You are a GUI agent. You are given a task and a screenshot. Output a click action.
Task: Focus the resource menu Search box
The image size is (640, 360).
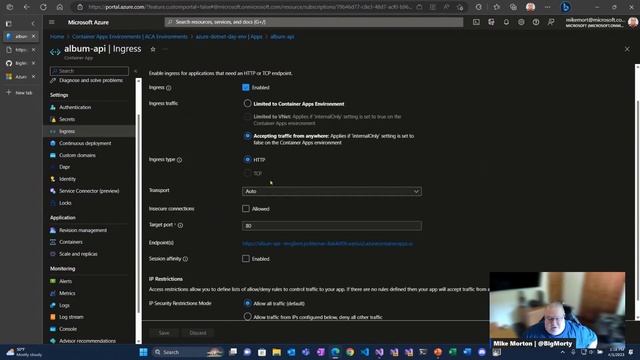[89, 71]
